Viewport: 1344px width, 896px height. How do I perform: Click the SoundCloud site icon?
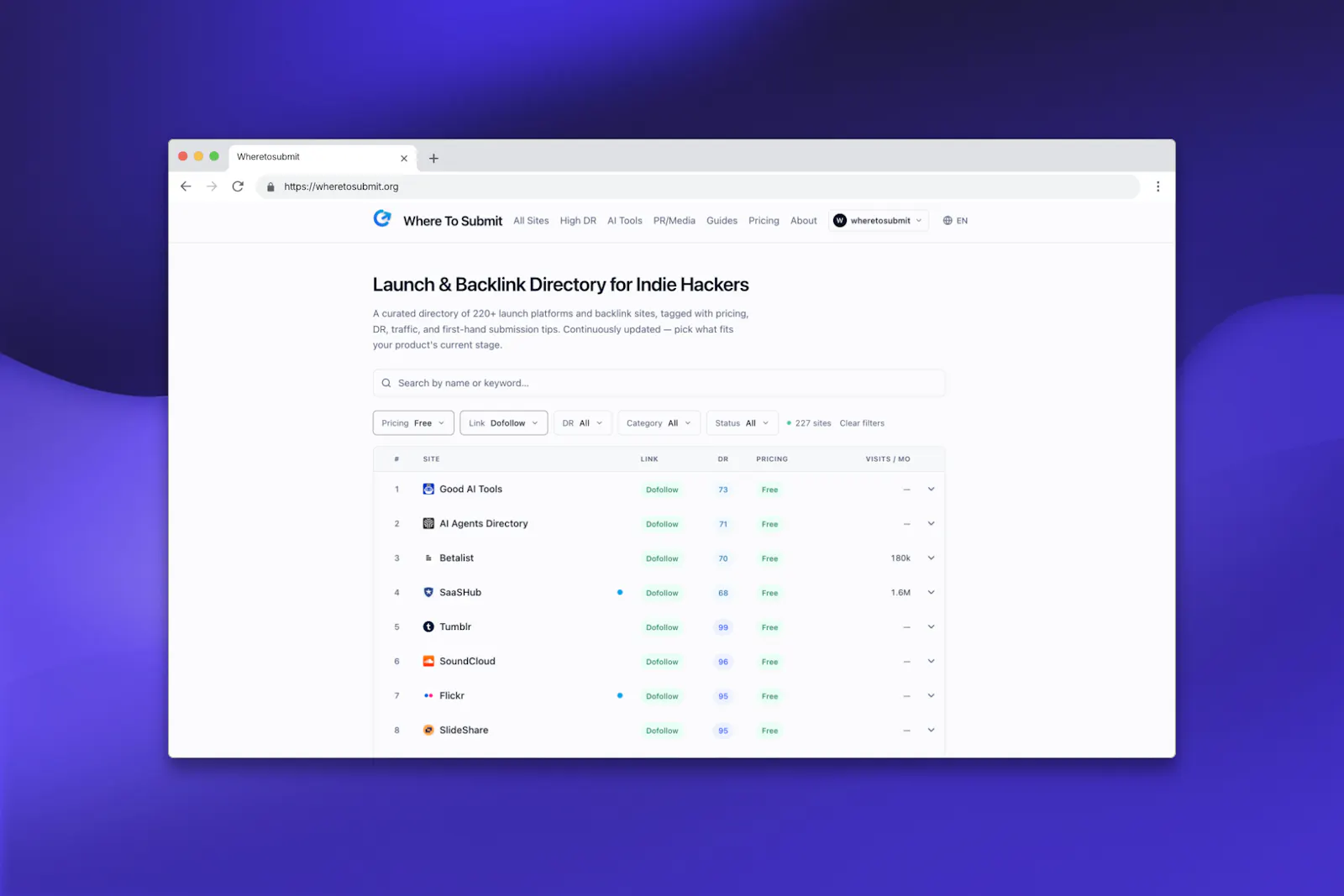click(x=428, y=661)
